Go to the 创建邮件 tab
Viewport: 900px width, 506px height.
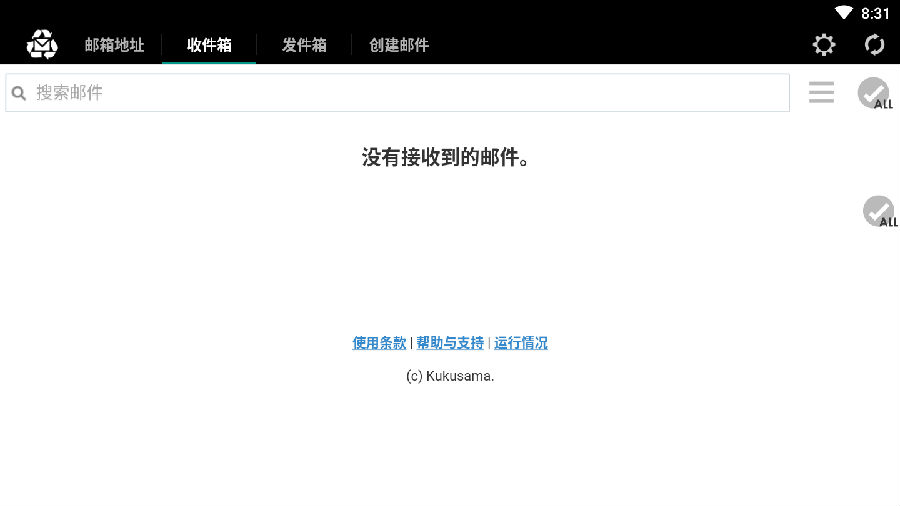[x=399, y=45]
